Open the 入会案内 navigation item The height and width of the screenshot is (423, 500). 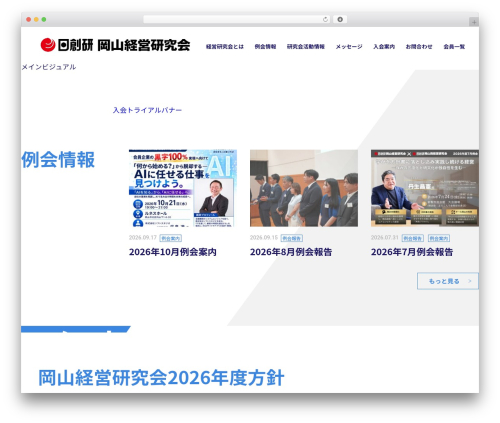(384, 47)
